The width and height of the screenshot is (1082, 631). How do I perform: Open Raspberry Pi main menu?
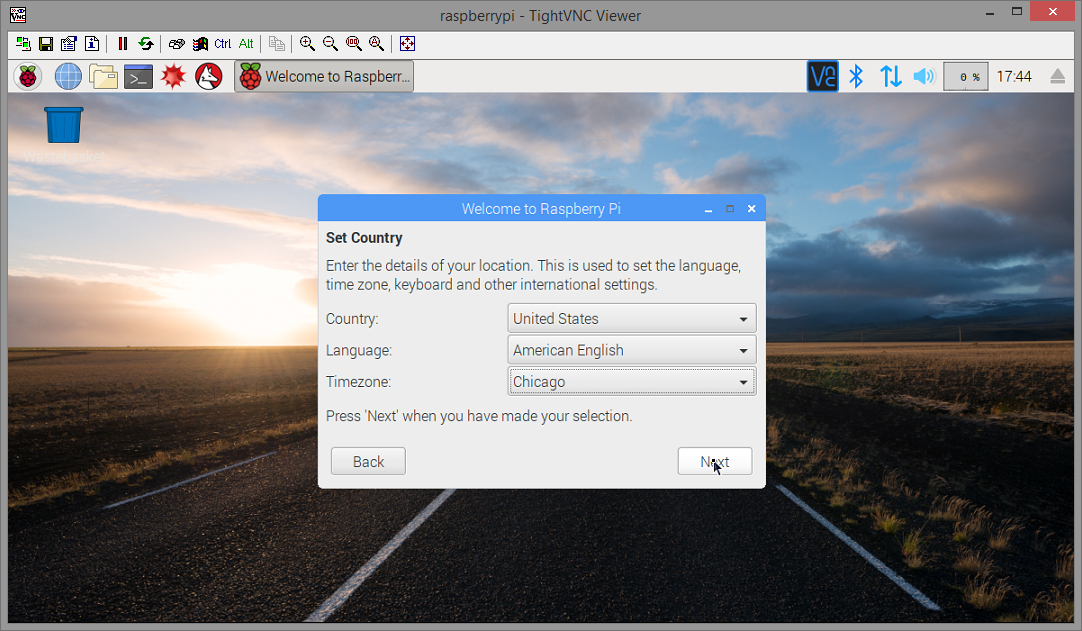coord(28,77)
